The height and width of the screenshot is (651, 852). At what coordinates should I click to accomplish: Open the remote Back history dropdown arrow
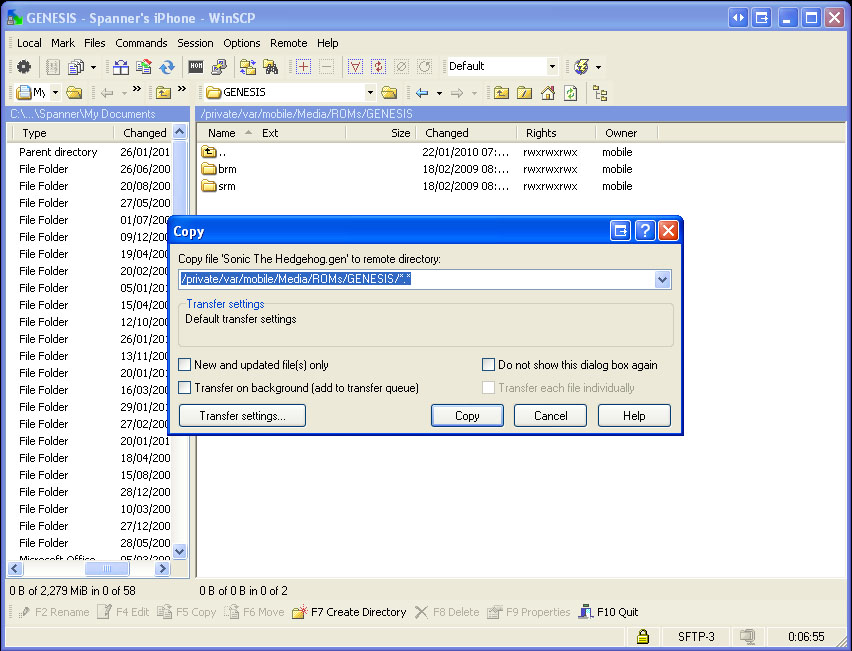[439, 93]
